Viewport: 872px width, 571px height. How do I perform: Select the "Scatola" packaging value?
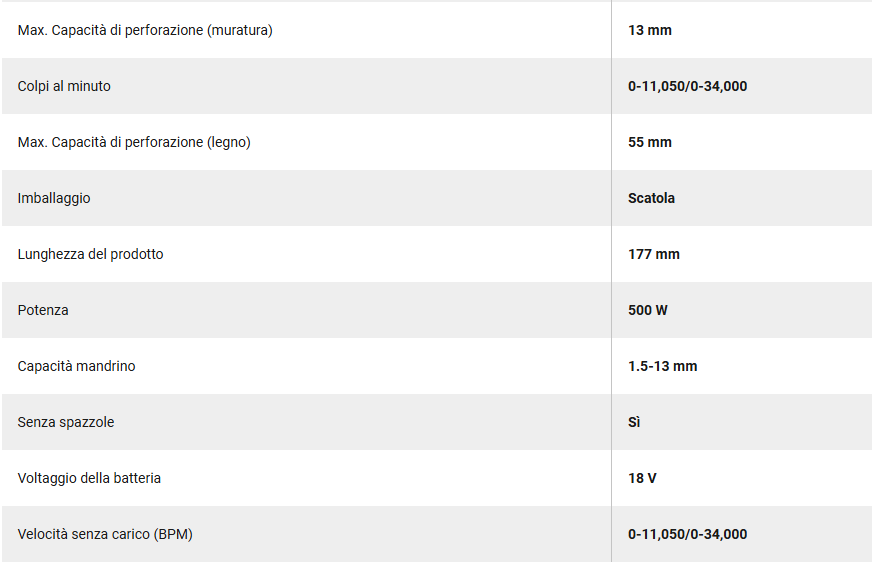(651, 198)
